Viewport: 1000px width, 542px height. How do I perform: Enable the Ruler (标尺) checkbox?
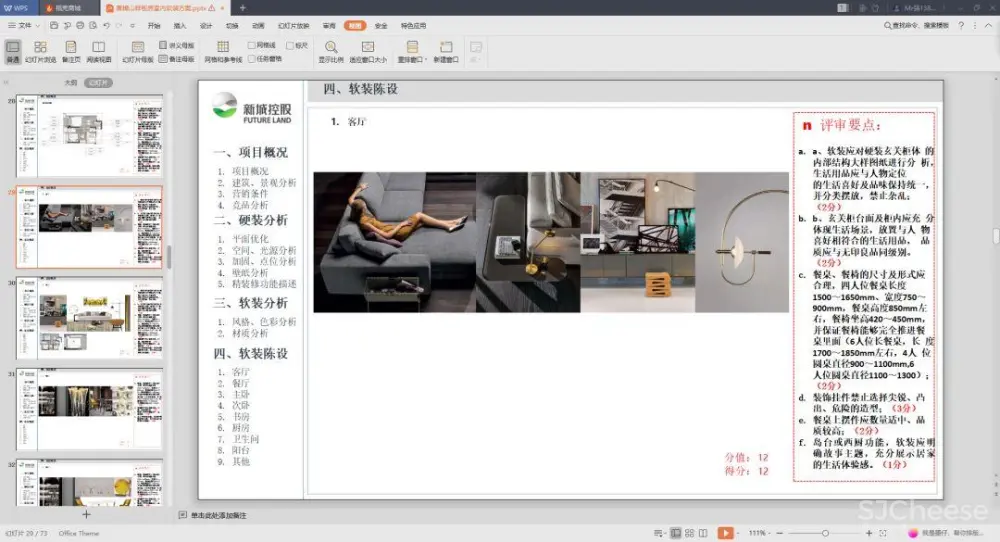(x=290, y=45)
